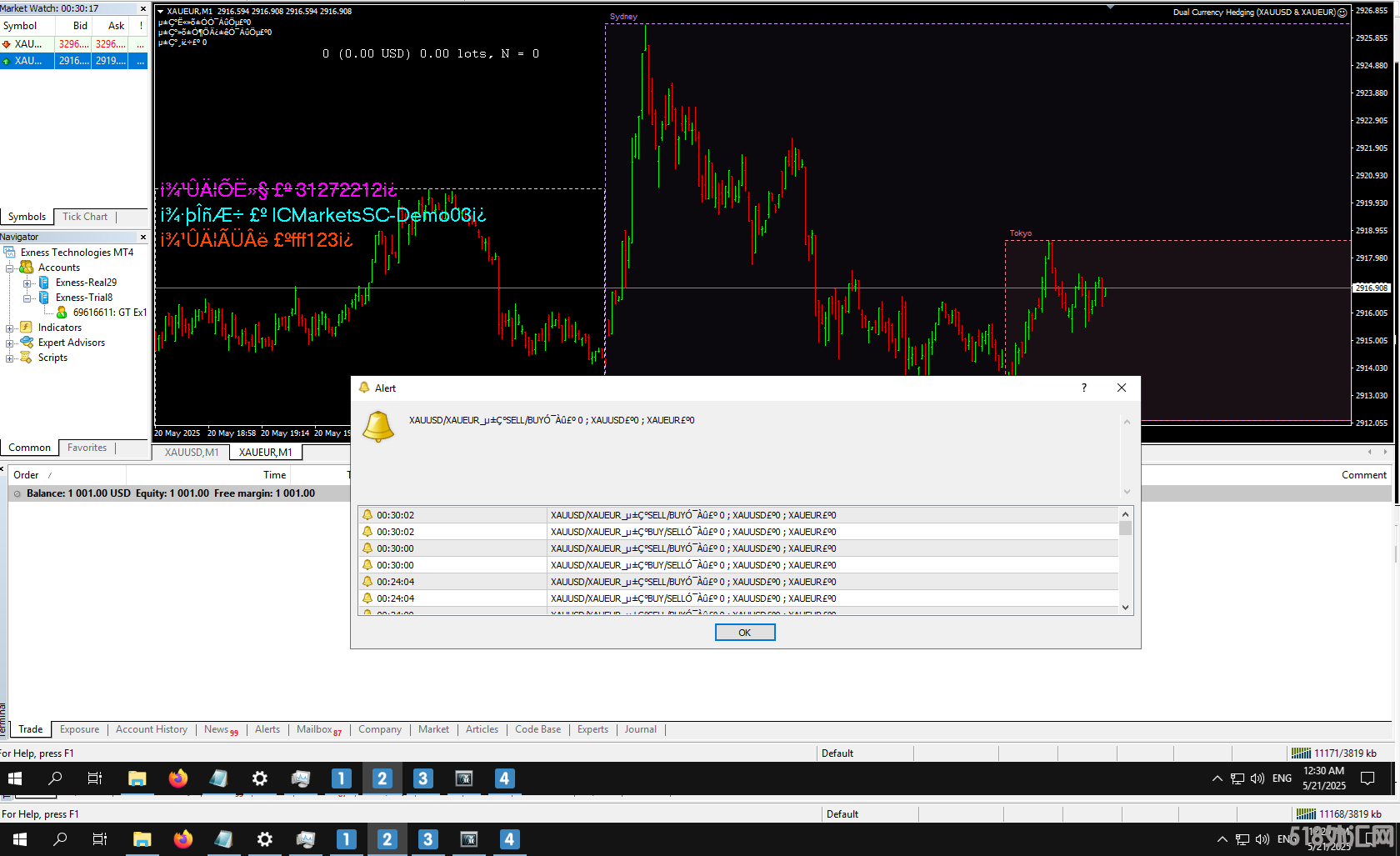Click the Accounts folder icon
Viewport: 1400px width, 856px height.
(27, 268)
